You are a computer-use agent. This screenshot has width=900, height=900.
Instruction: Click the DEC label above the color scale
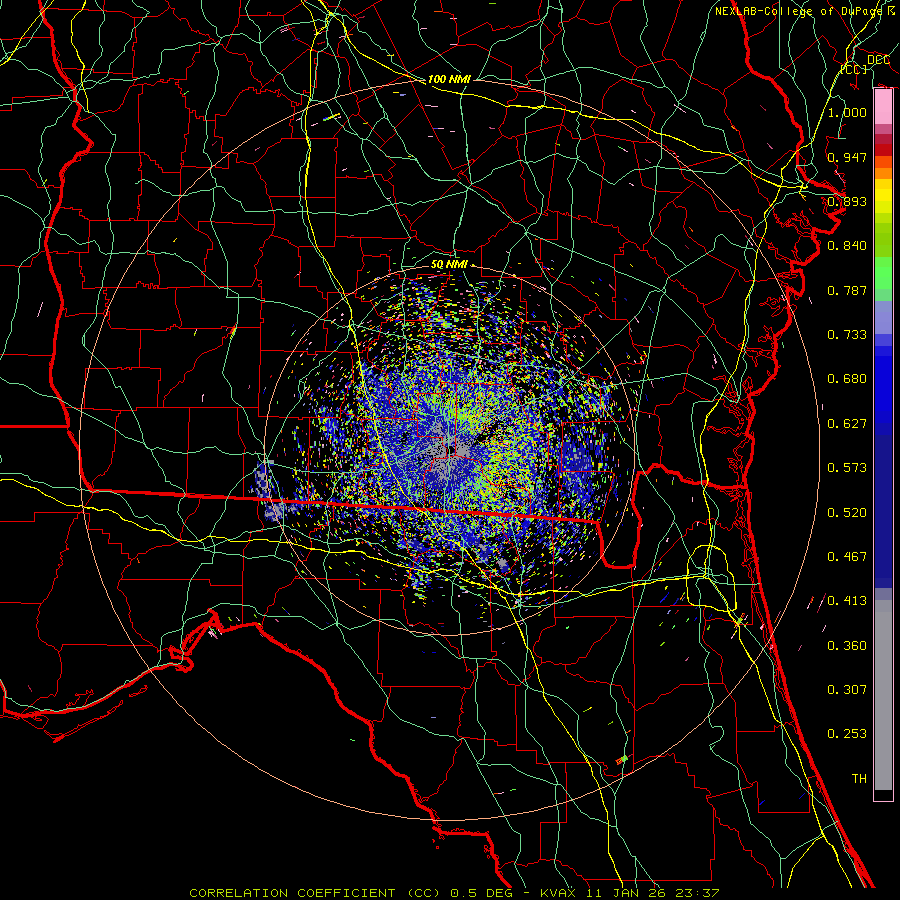pos(878,60)
